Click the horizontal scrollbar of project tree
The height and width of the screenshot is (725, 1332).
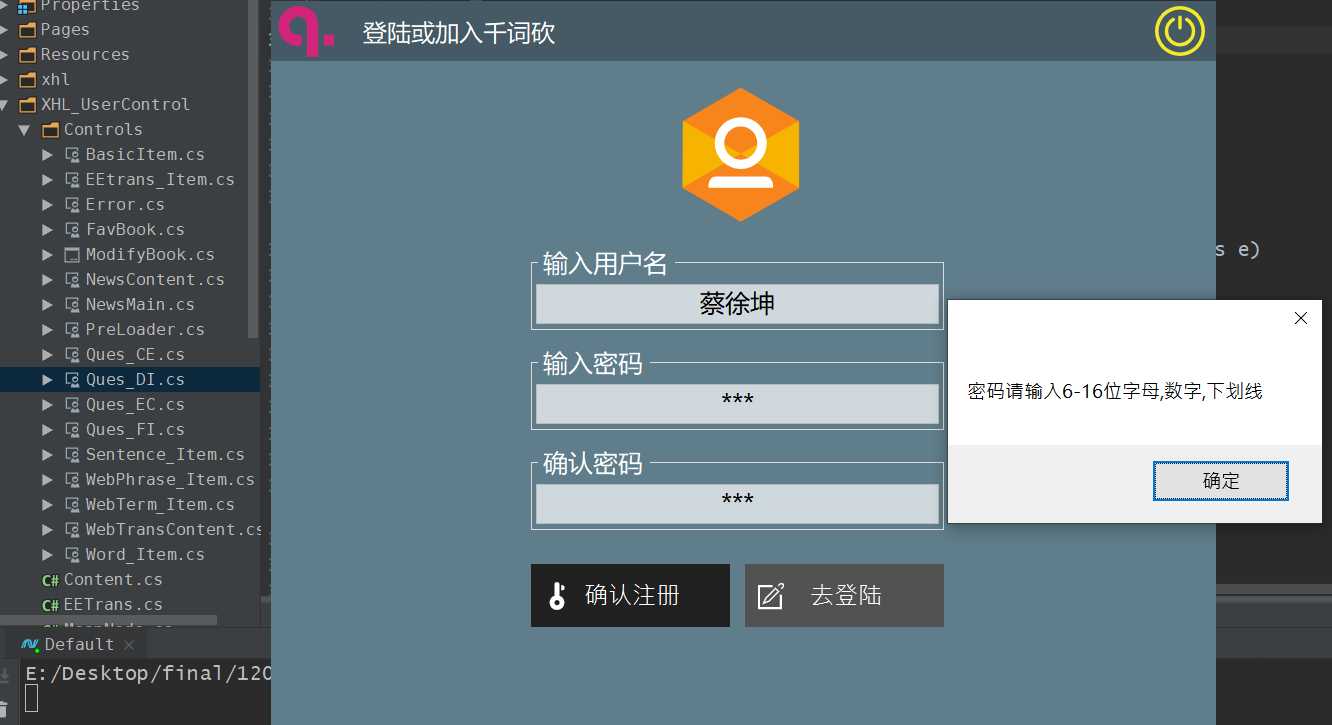point(108,621)
